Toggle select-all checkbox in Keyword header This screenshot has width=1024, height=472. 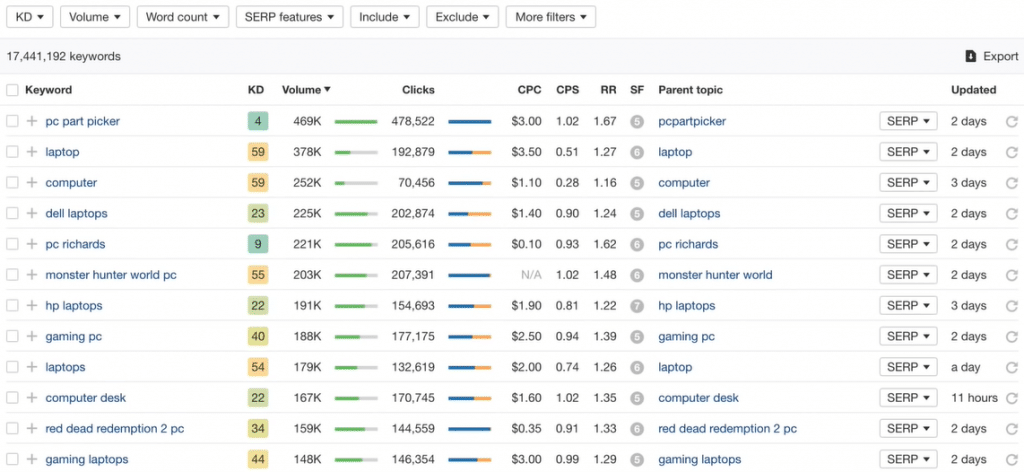point(12,90)
